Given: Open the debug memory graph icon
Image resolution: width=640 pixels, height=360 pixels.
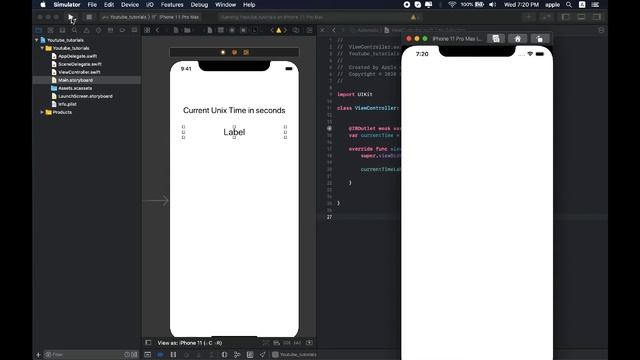Looking at the screenshot, I should (237, 355).
